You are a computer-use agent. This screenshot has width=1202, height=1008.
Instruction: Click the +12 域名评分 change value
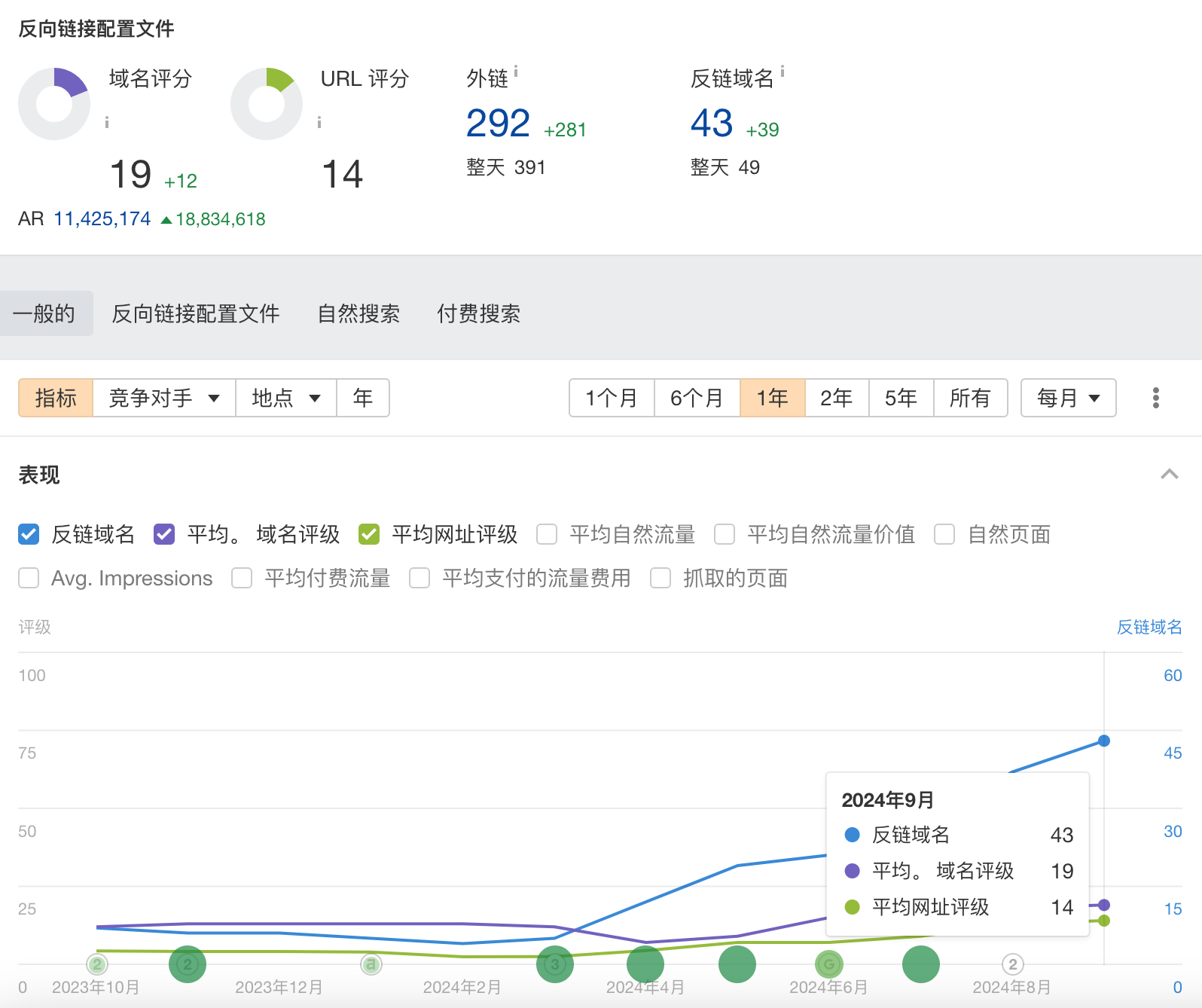tap(181, 182)
